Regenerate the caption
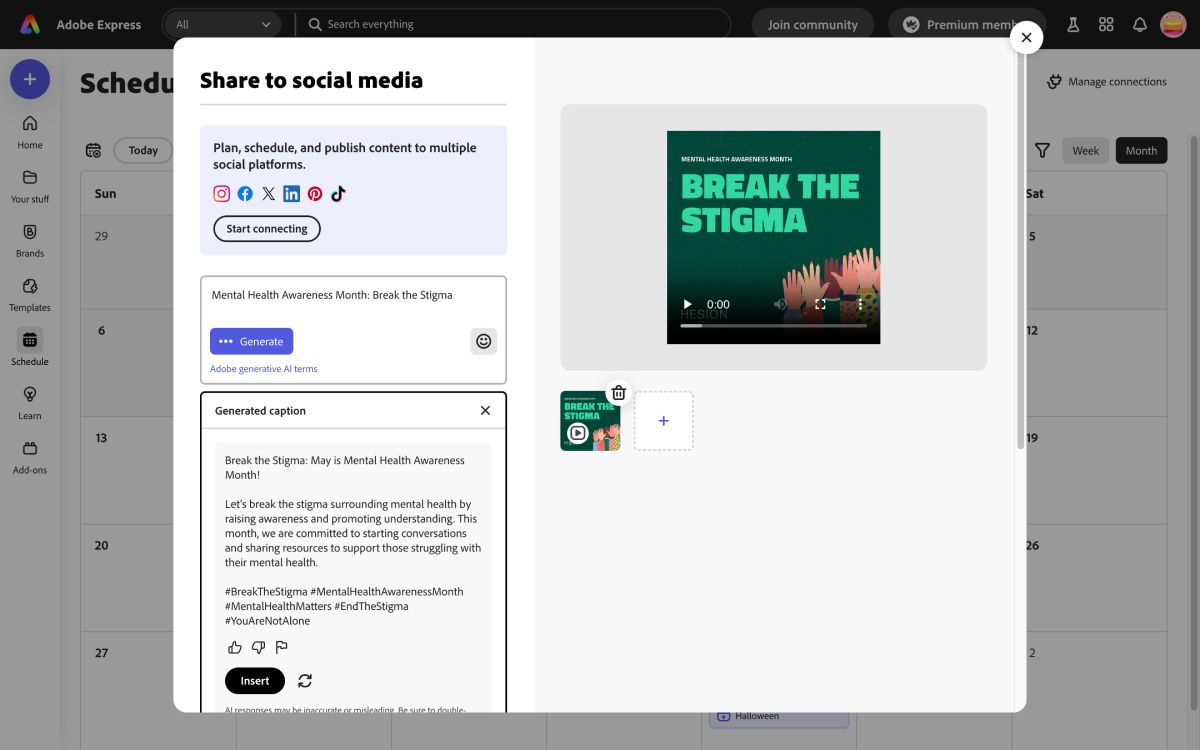Screen dimensions: 1200x750 point(305,681)
